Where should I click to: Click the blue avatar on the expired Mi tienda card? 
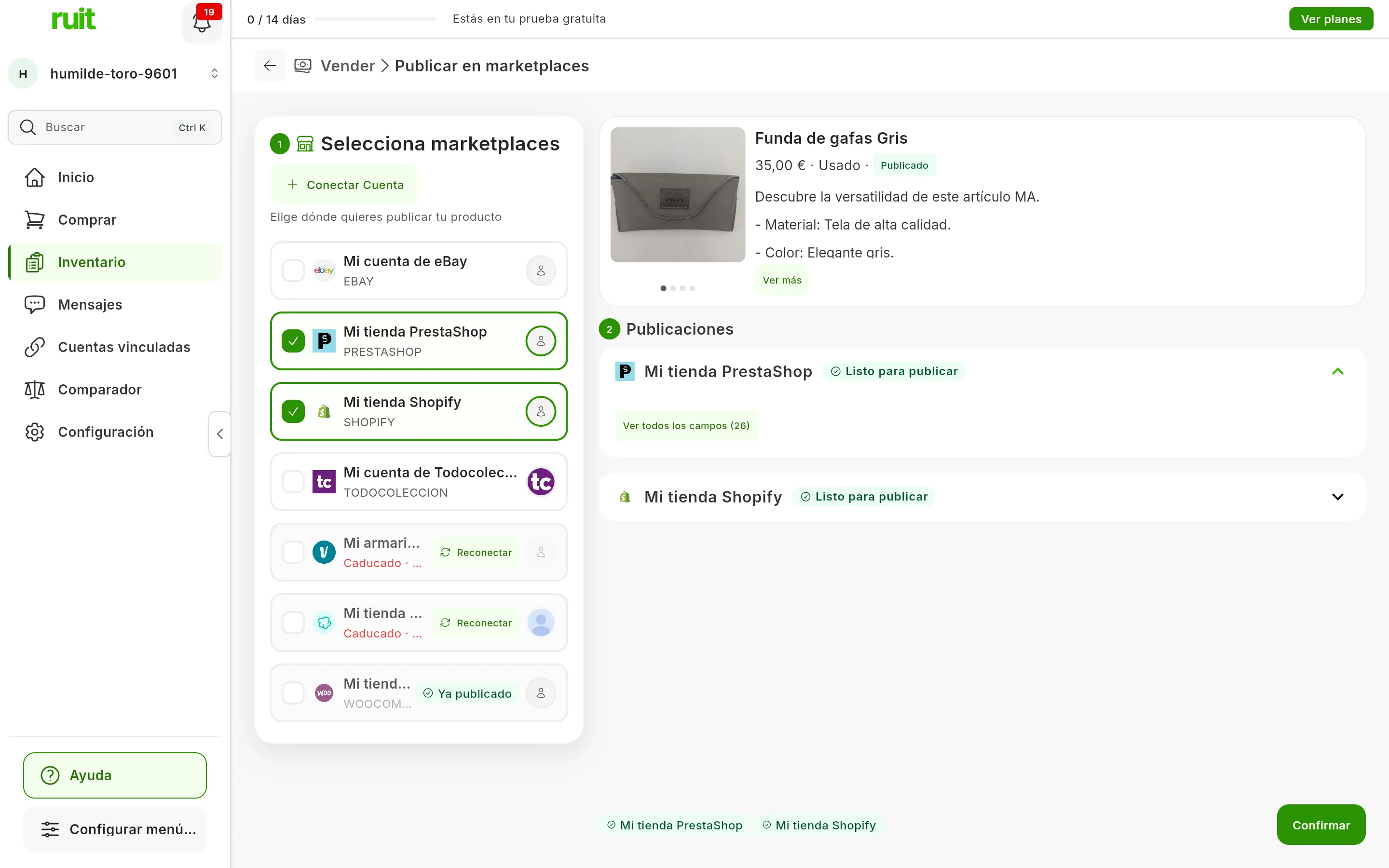(x=541, y=622)
